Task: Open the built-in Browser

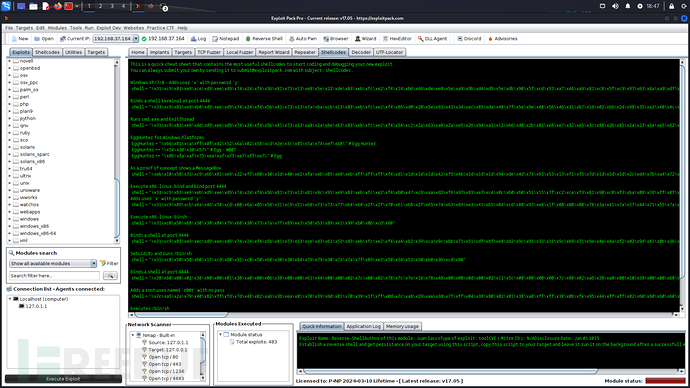Action: pos(335,39)
